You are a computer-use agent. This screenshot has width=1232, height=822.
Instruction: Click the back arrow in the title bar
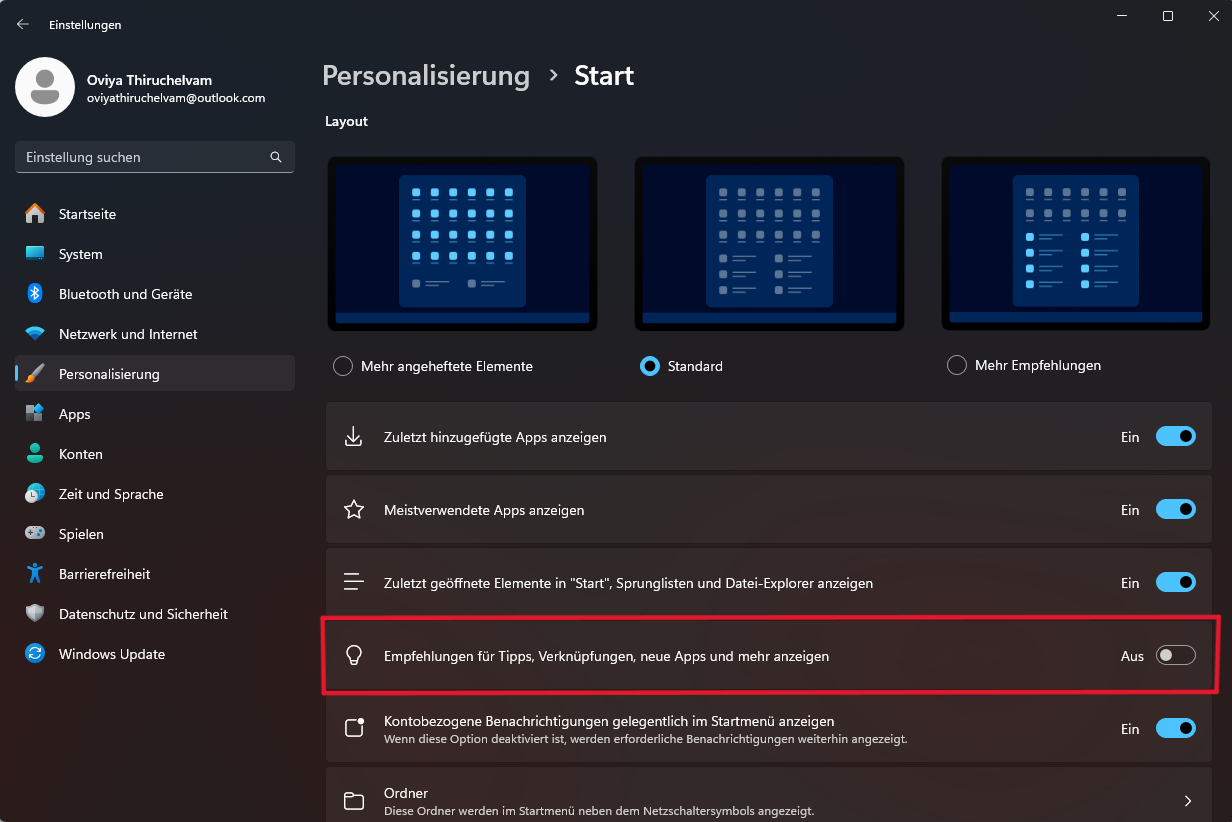coord(23,24)
